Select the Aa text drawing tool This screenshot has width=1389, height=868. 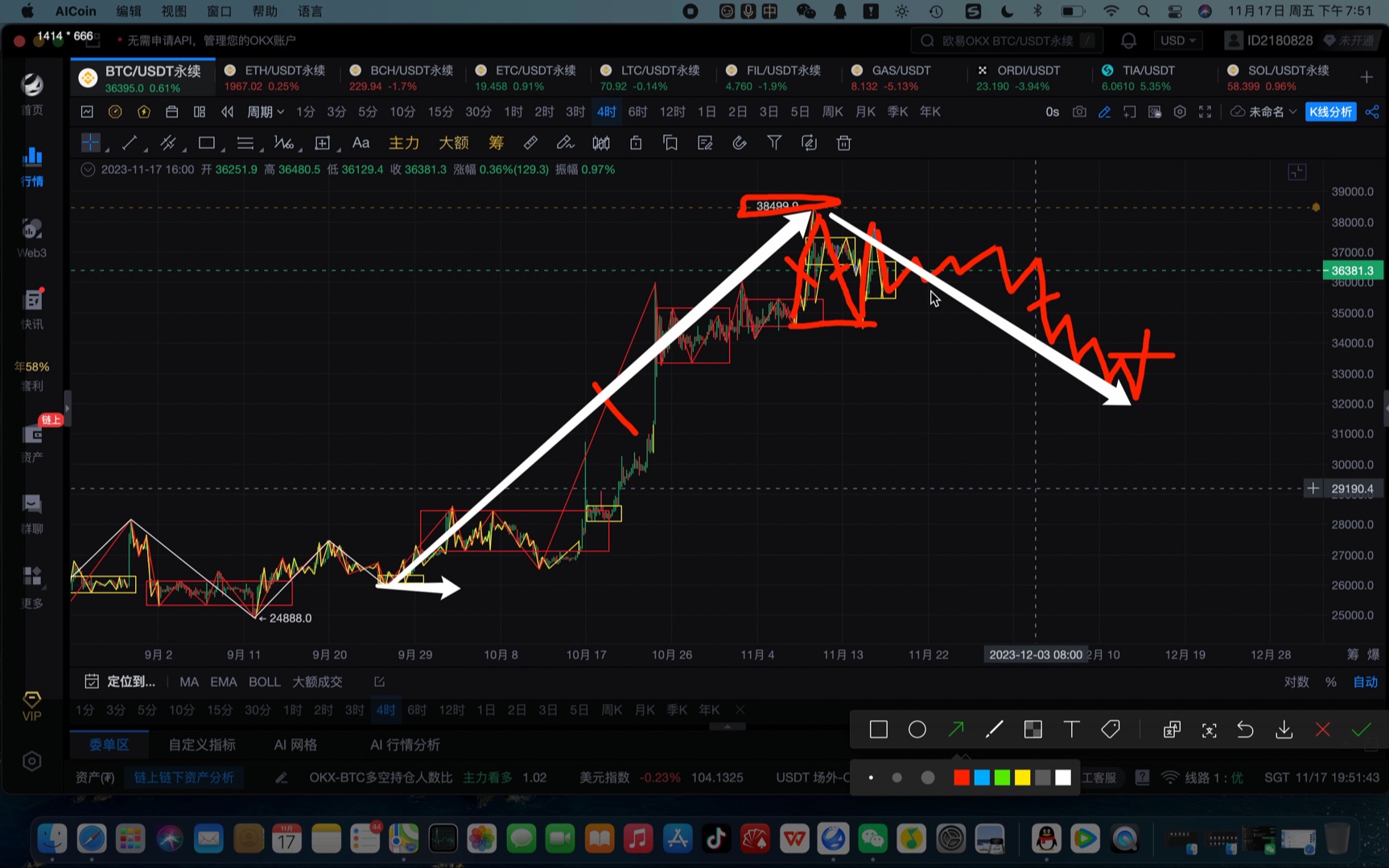(361, 143)
